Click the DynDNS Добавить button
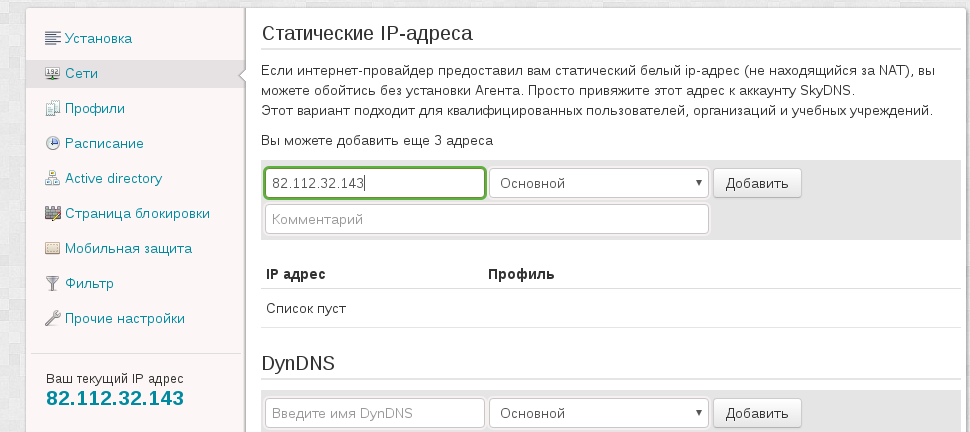Screen dimensions: 970x432 pyautogui.click(x=757, y=413)
